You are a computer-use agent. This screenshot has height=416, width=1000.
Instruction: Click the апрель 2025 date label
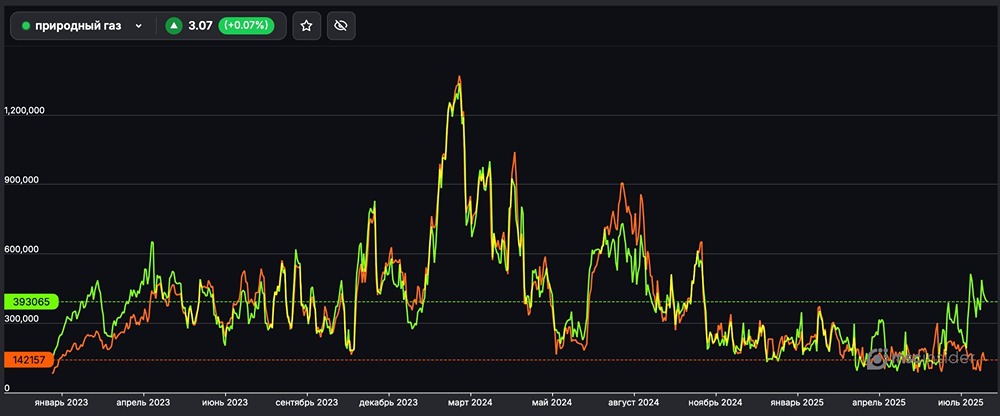(879, 403)
